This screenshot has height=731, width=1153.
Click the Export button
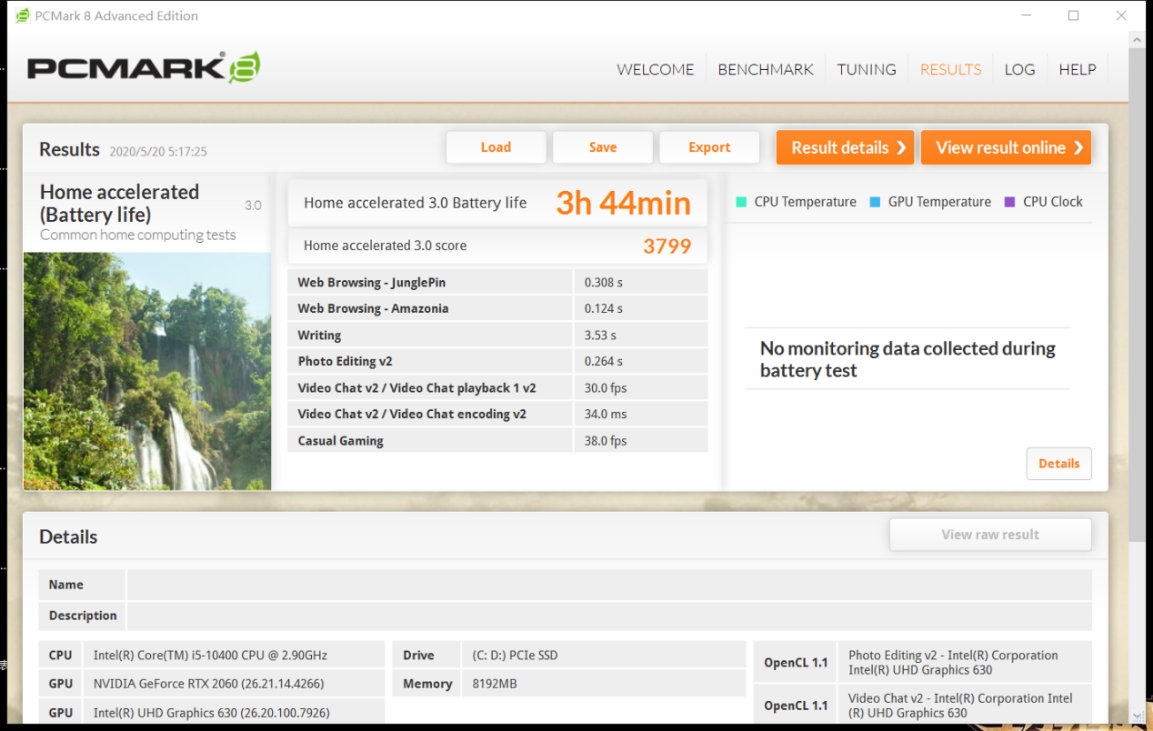pyautogui.click(x=709, y=147)
